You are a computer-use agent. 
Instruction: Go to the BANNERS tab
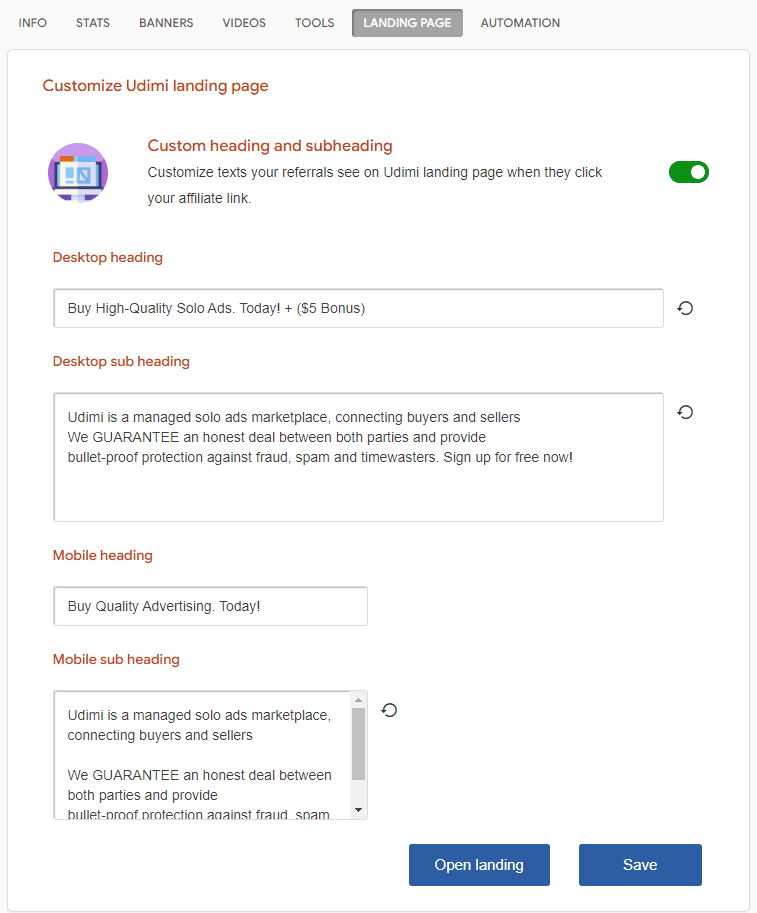[x=166, y=23]
